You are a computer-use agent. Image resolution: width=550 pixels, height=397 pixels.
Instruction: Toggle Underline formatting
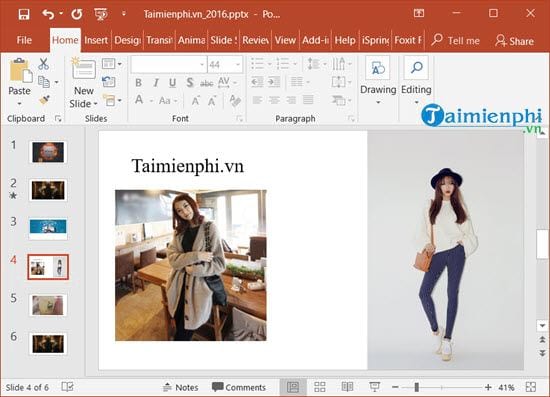pos(172,83)
